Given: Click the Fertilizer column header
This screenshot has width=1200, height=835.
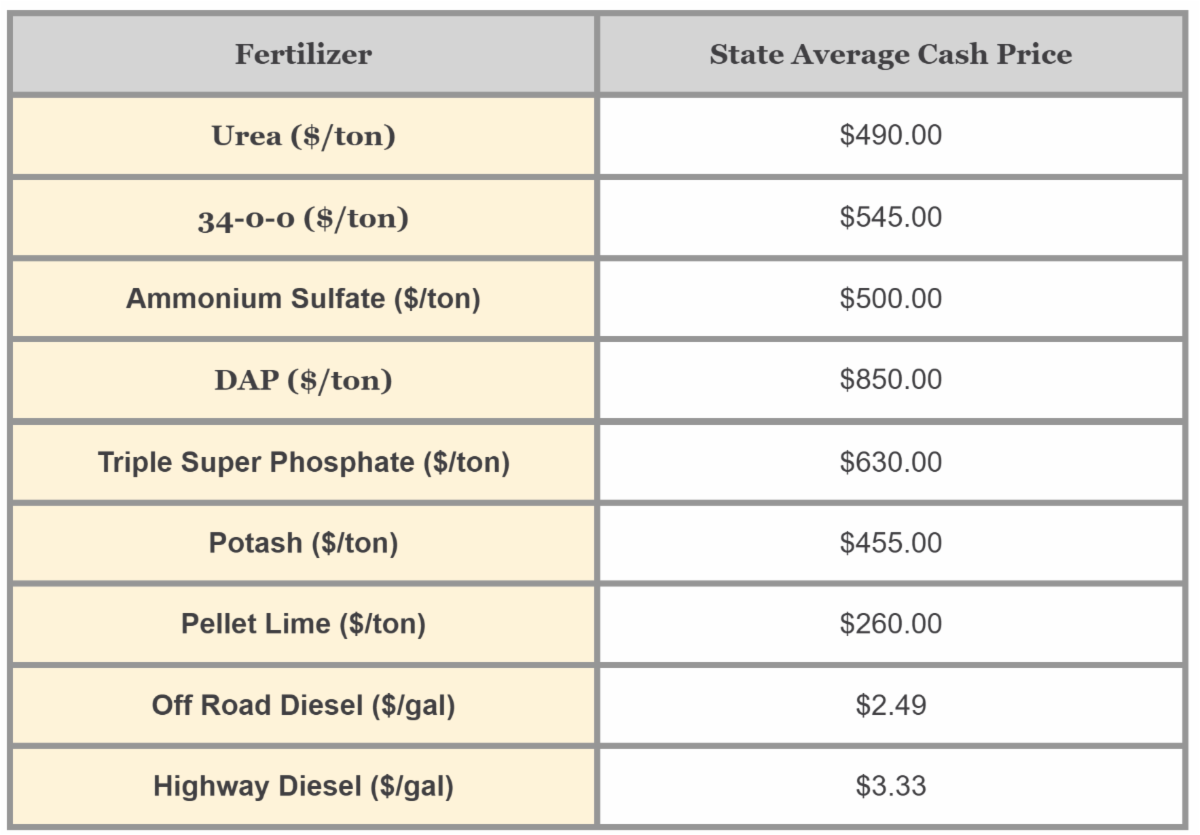Looking at the screenshot, I should pos(303,55).
